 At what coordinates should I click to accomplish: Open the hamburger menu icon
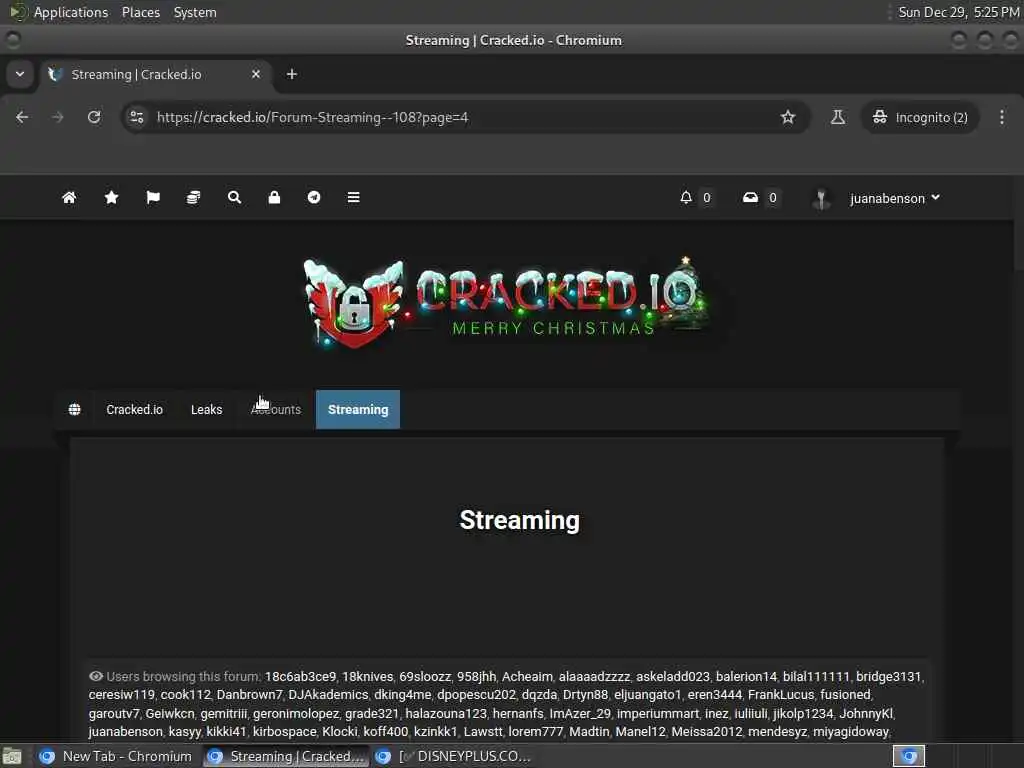353,197
